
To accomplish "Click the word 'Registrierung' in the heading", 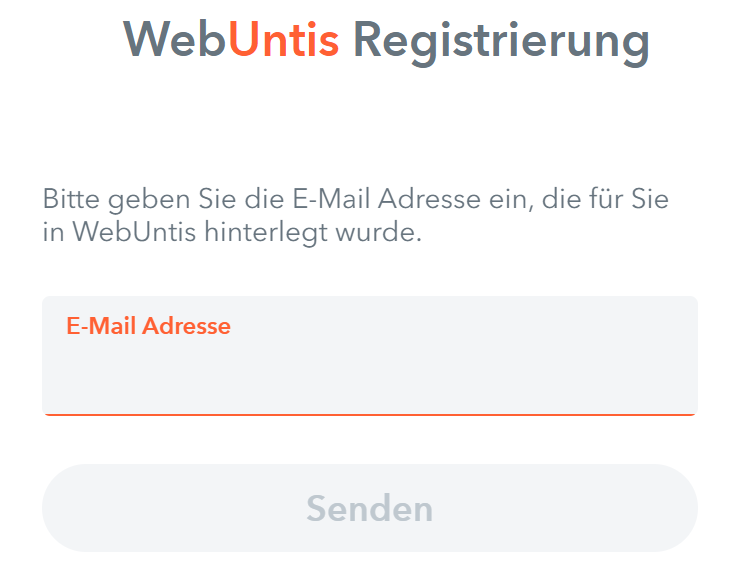I will point(501,41).
